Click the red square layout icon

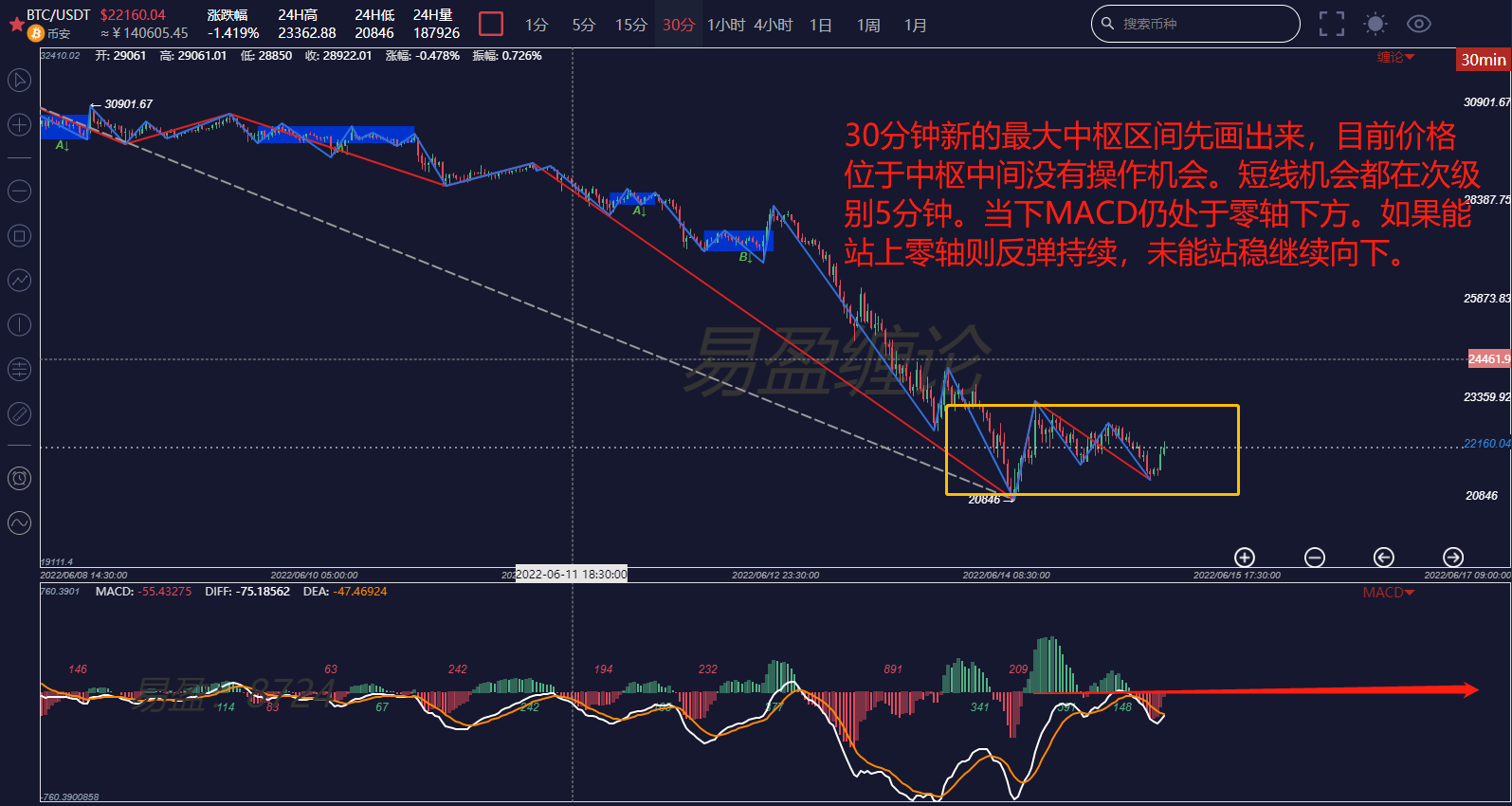491,24
